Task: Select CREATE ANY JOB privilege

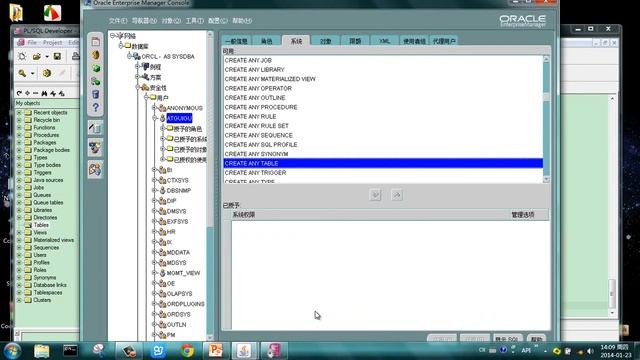Action: [x=383, y=60]
